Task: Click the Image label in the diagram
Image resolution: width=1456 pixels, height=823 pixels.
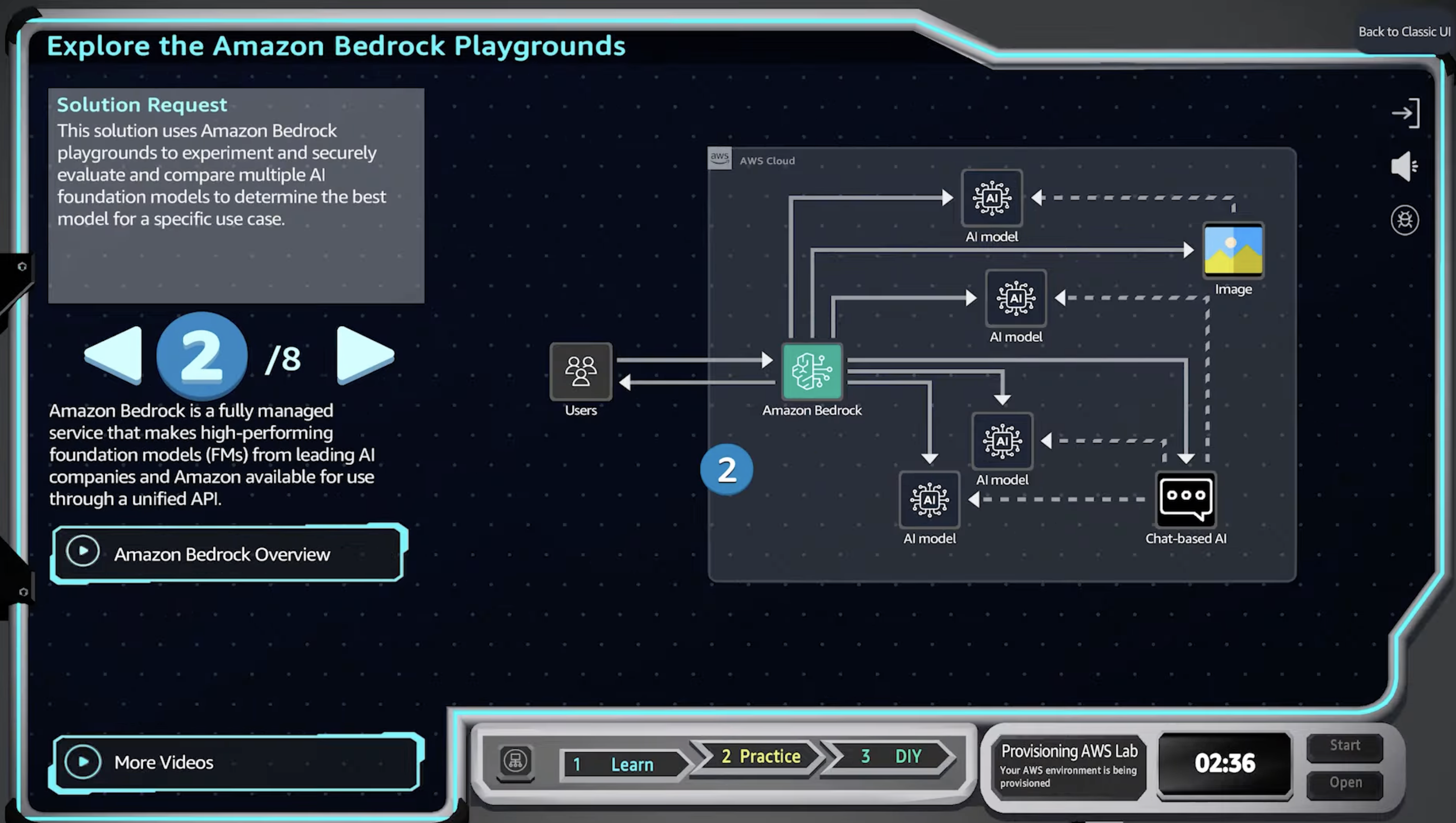Action: tap(1233, 289)
